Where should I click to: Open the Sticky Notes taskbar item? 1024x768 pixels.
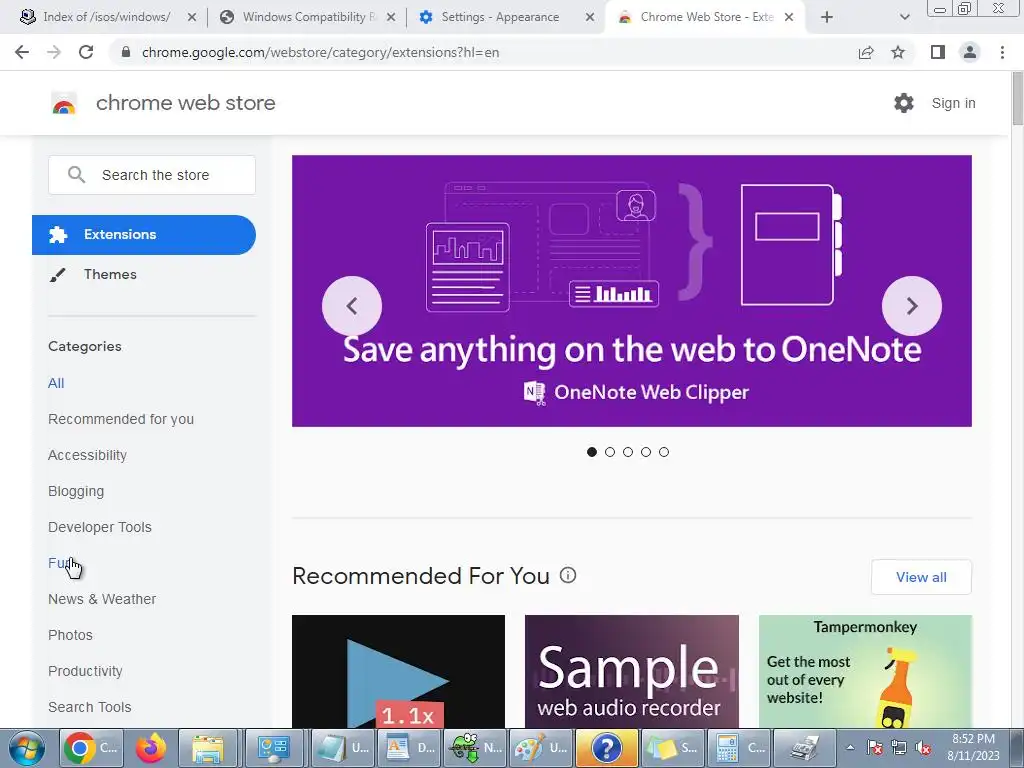(x=673, y=748)
